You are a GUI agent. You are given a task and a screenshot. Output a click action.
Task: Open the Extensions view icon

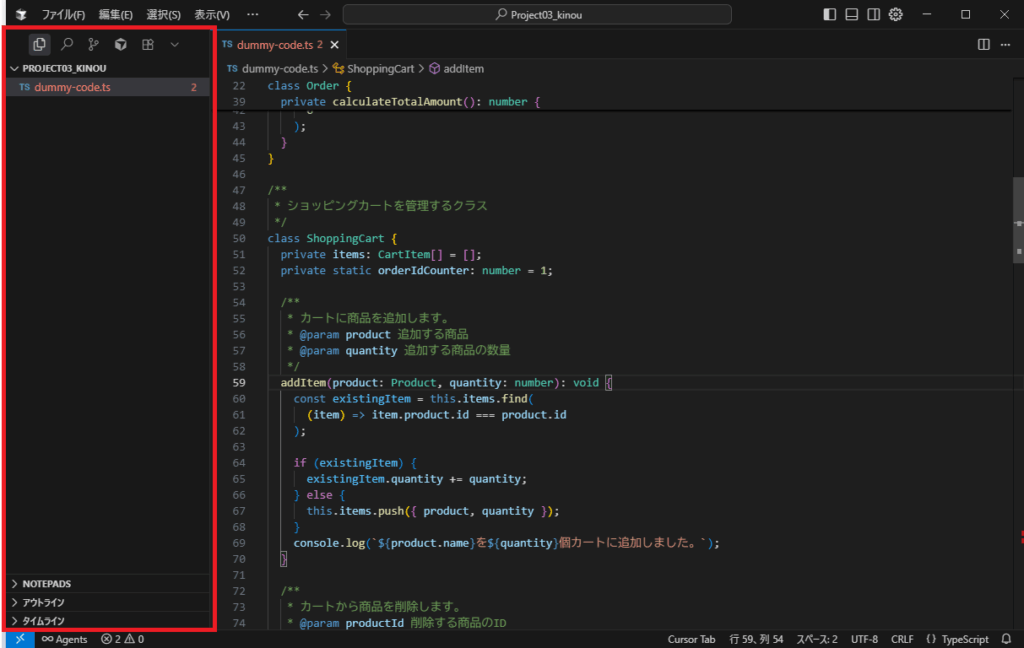148,44
